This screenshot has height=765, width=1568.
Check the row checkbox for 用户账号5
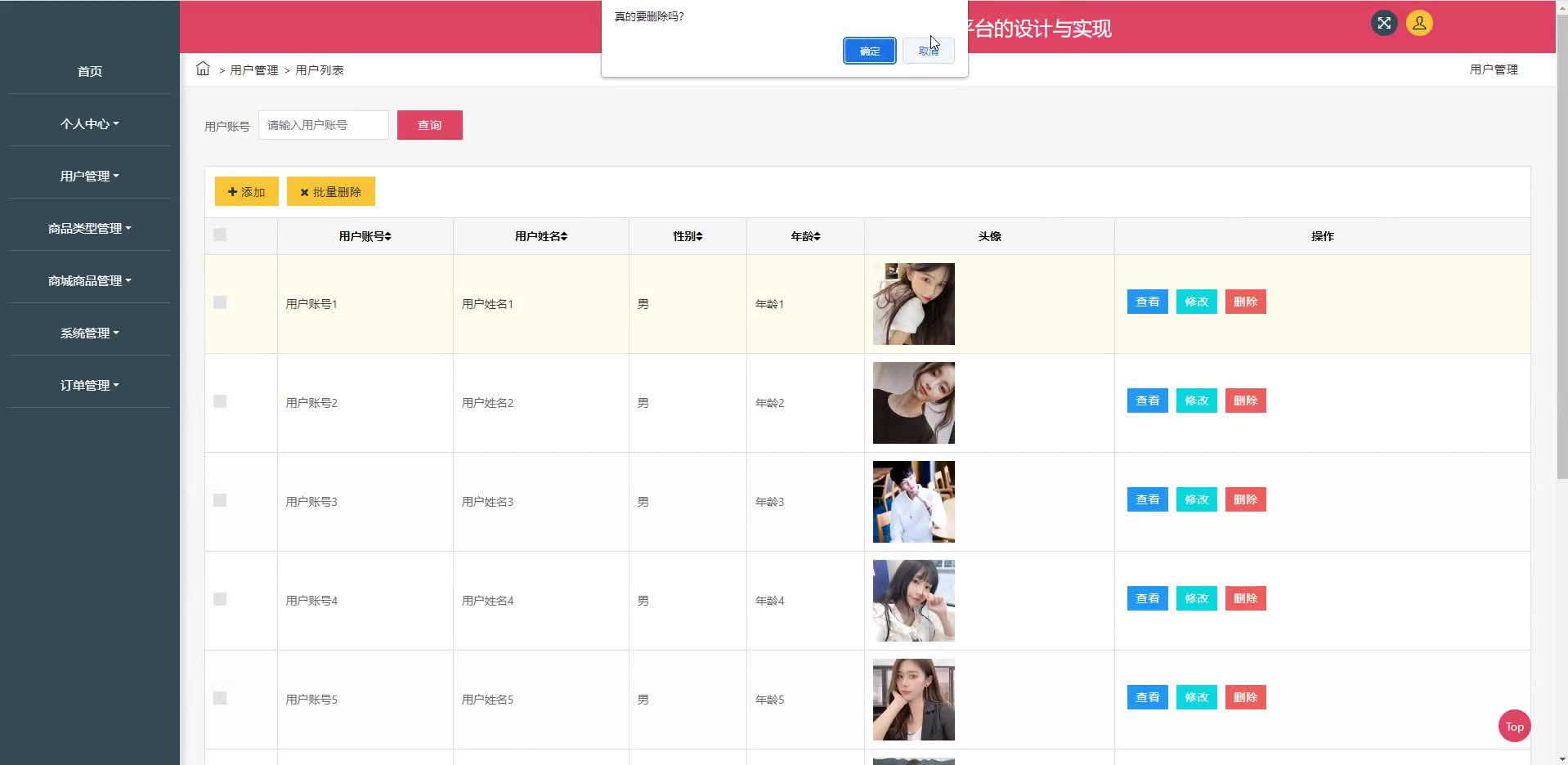(x=220, y=698)
